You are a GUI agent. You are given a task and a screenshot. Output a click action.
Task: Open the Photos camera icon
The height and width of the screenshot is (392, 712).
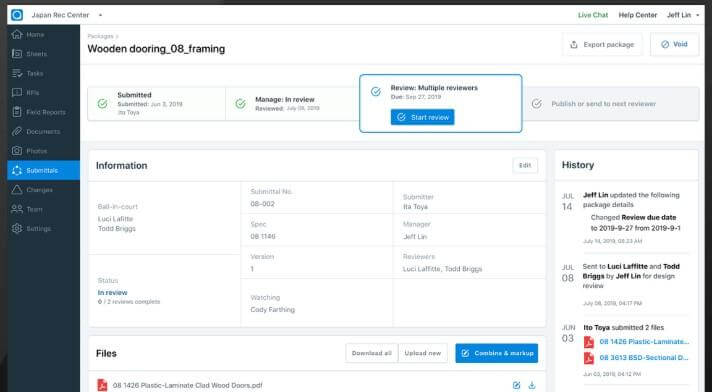(x=17, y=151)
